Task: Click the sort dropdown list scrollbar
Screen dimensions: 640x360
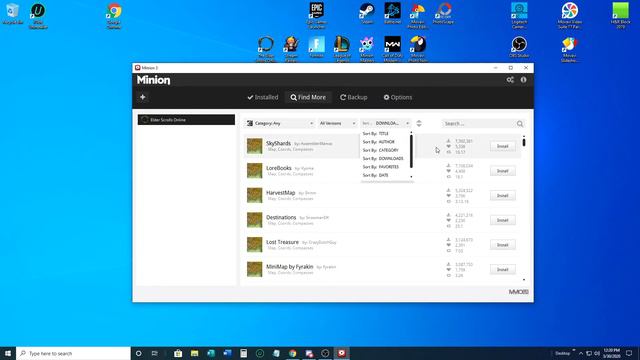Action: pos(411,151)
